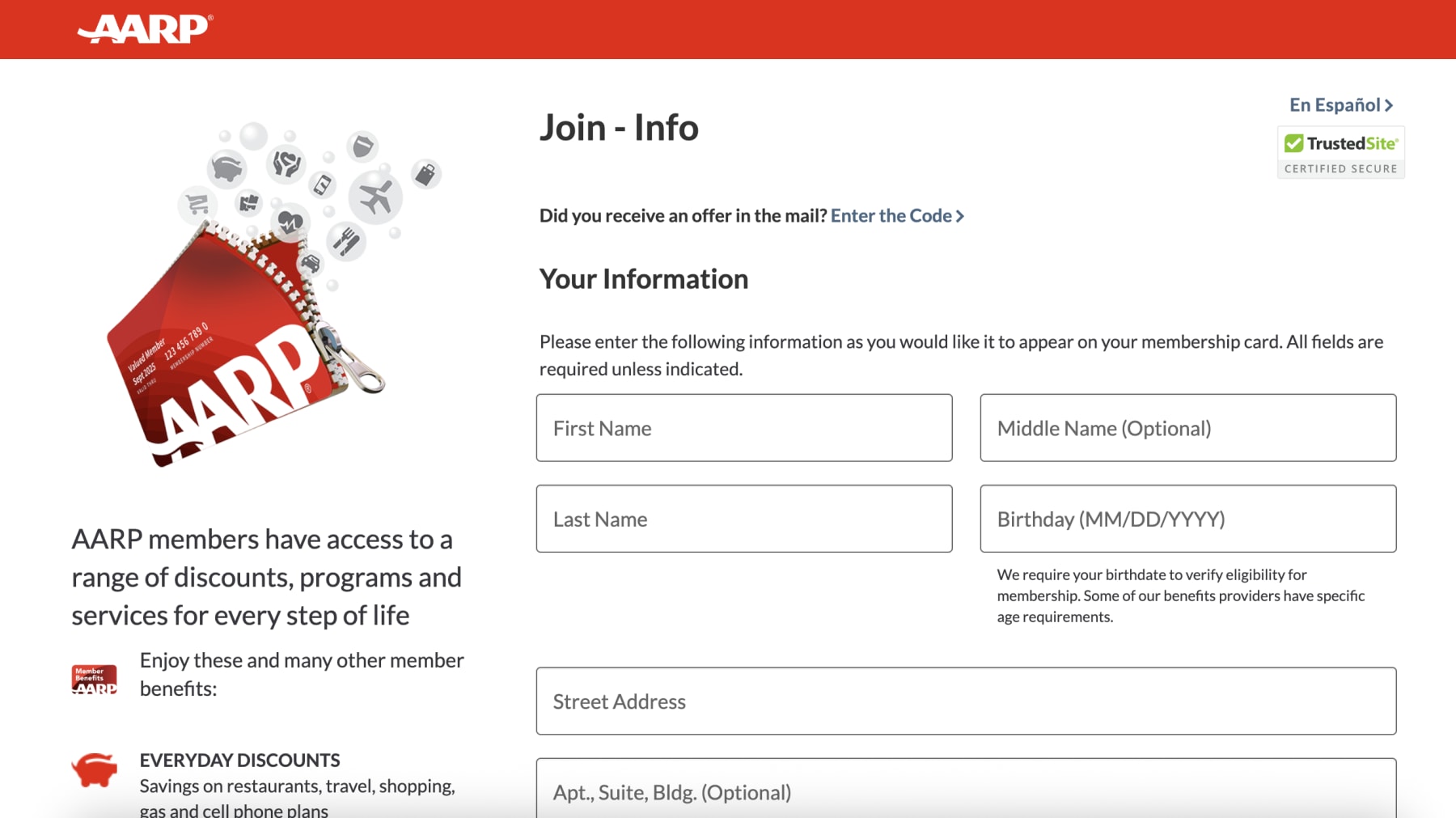Switch the page to En Español
Image resolution: width=1456 pixels, height=818 pixels.
click(1340, 105)
